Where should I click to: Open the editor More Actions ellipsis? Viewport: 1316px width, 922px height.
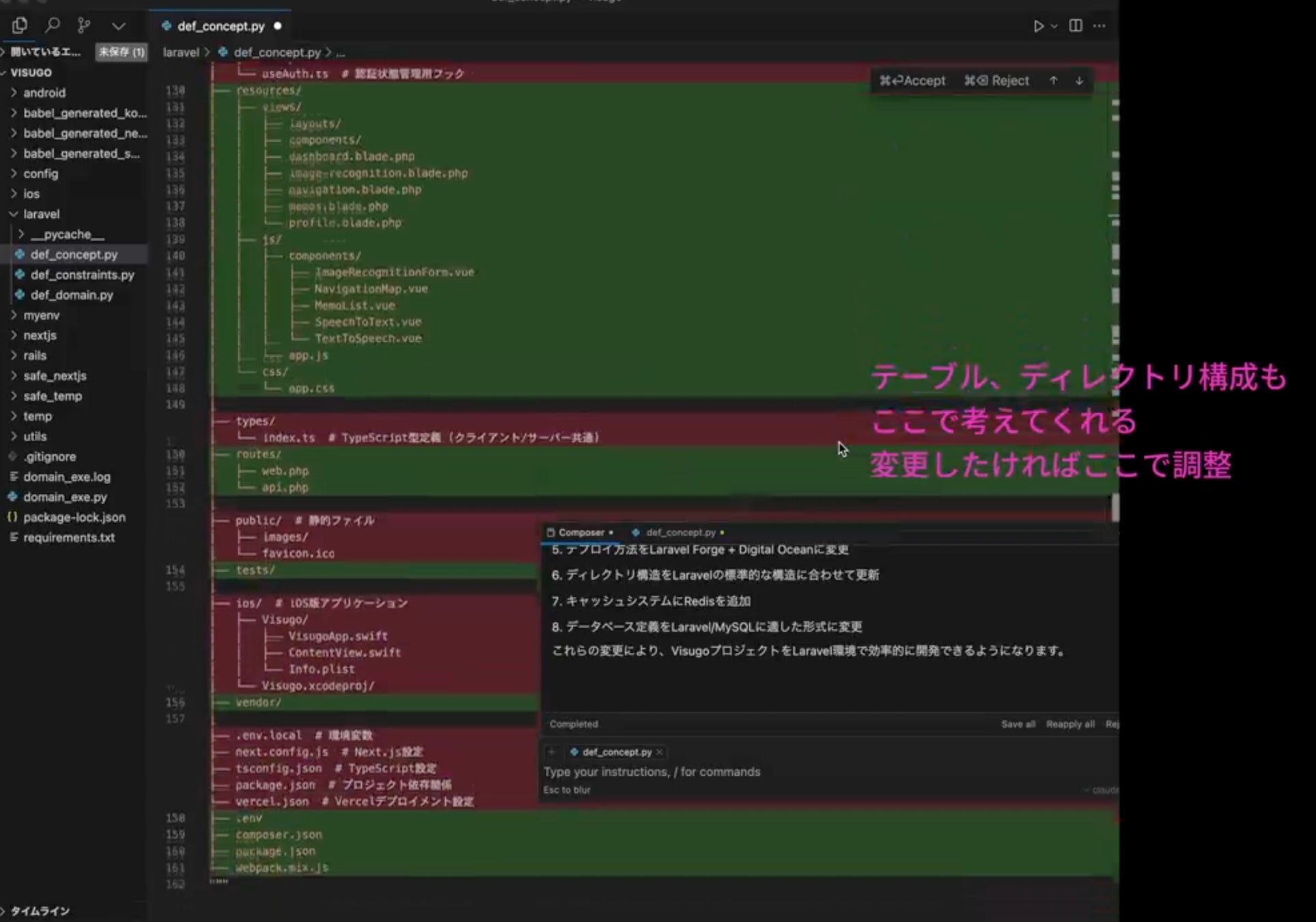1100,26
